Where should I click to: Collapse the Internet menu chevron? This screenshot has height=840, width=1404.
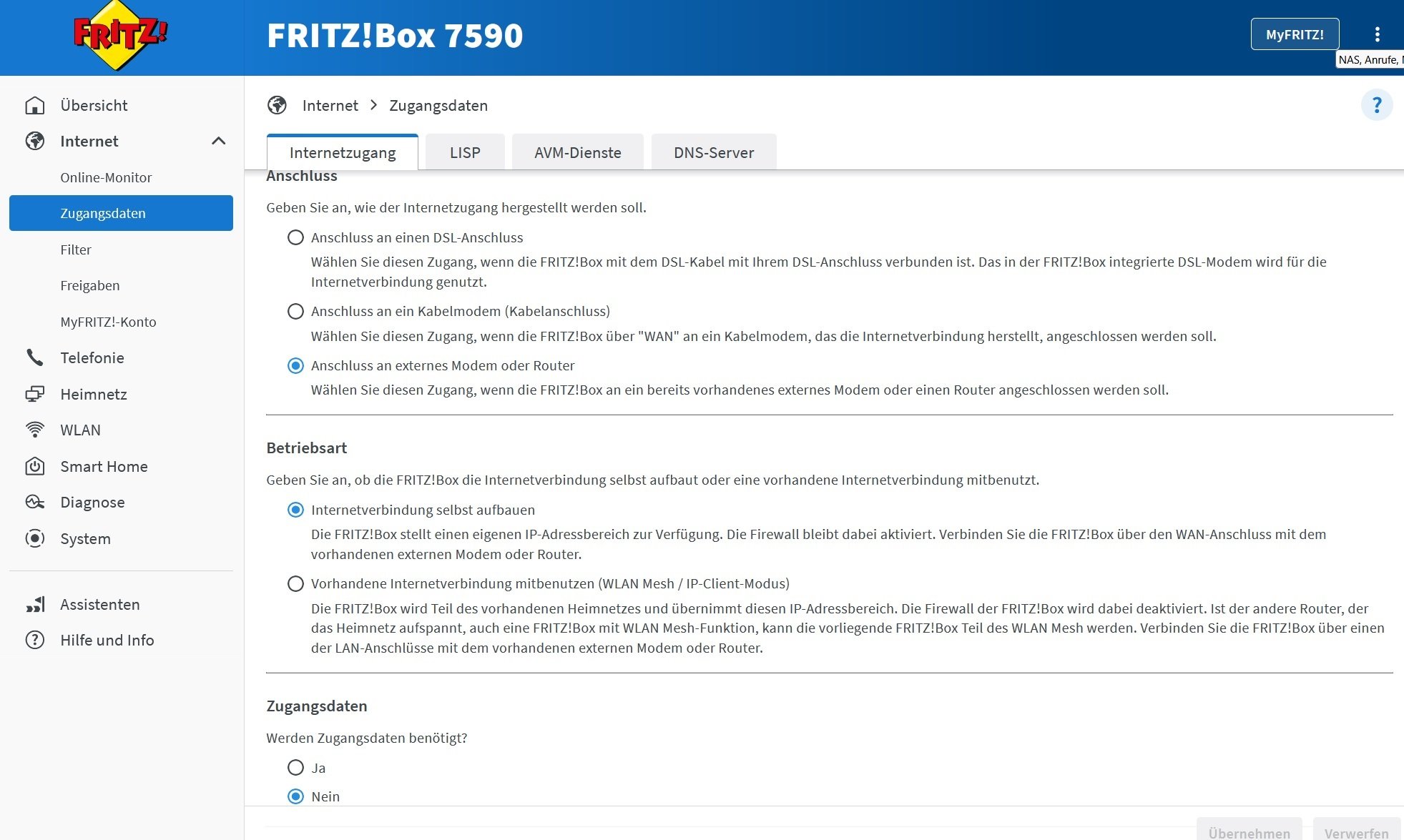tap(218, 141)
